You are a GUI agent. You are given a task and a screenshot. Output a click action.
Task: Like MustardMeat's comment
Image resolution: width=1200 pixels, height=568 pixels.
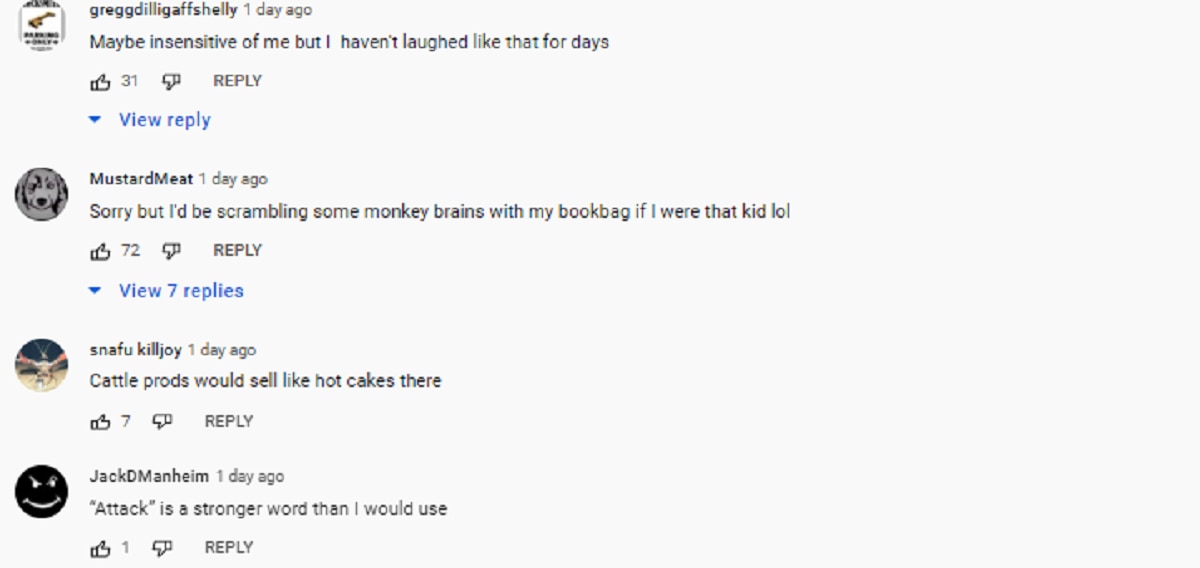[100, 251]
